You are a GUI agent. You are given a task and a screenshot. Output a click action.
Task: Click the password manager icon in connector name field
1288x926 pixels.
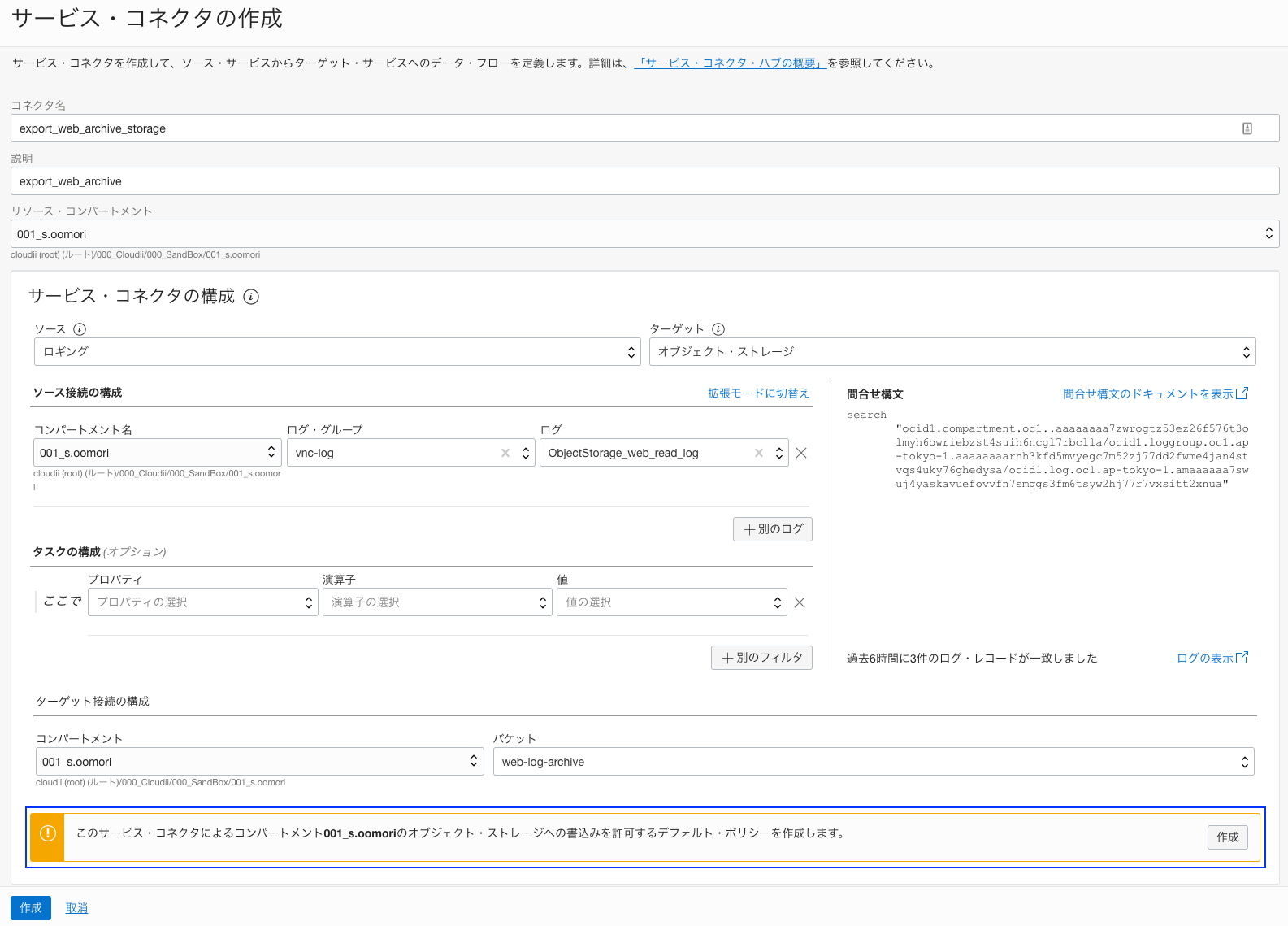[x=1247, y=128]
